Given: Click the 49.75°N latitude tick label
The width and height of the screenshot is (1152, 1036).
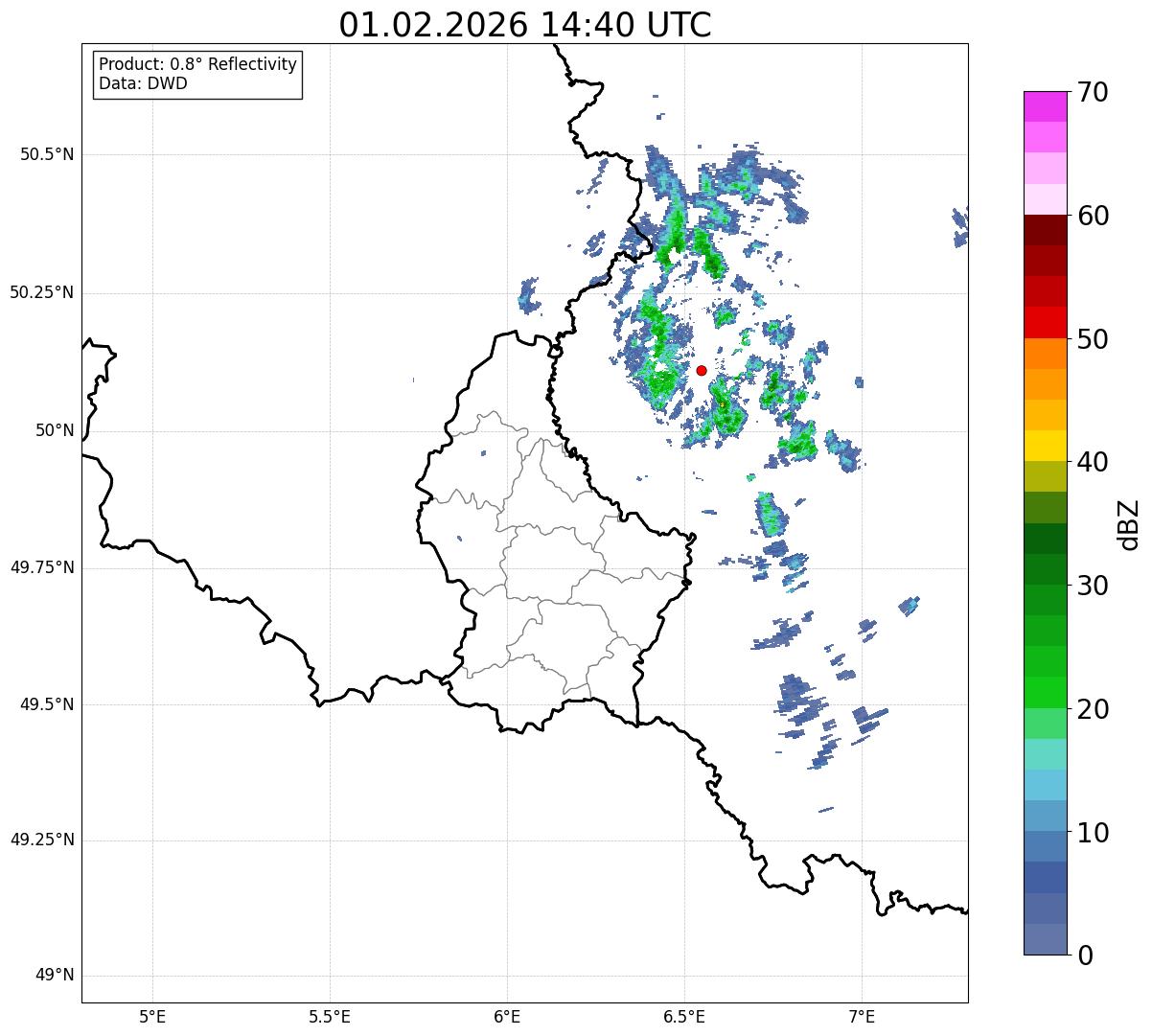Looking at the screenshot, I should [42, 567].
